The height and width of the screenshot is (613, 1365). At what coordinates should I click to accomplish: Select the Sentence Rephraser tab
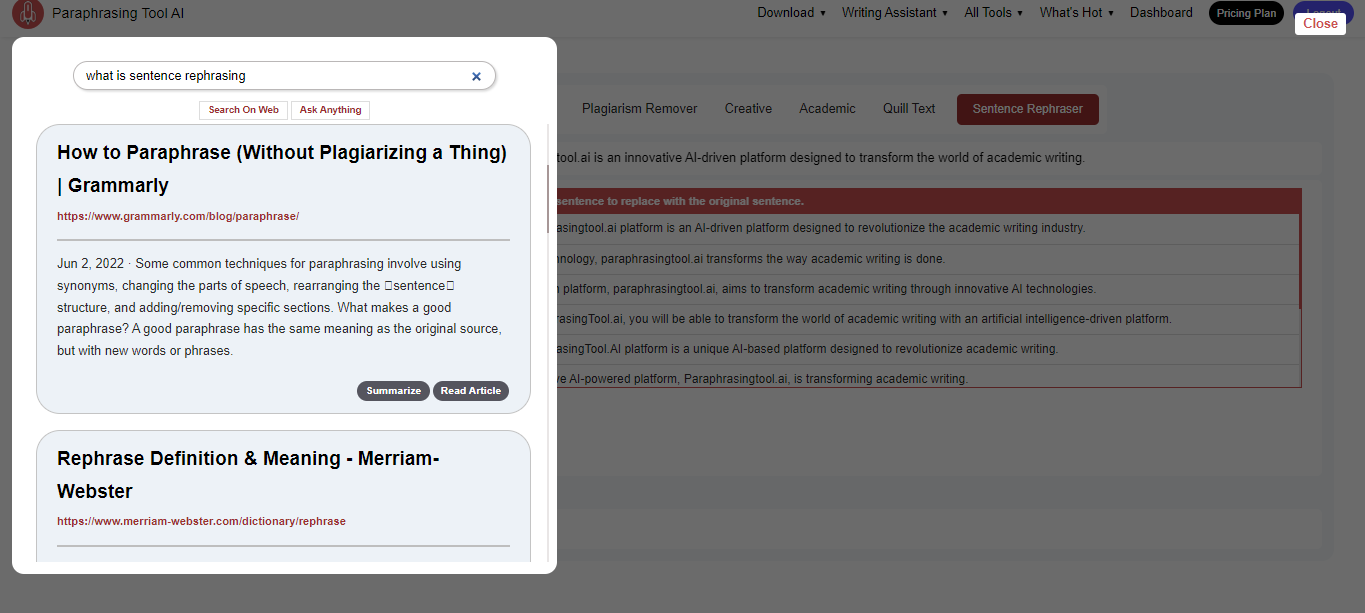(1027, 109)
